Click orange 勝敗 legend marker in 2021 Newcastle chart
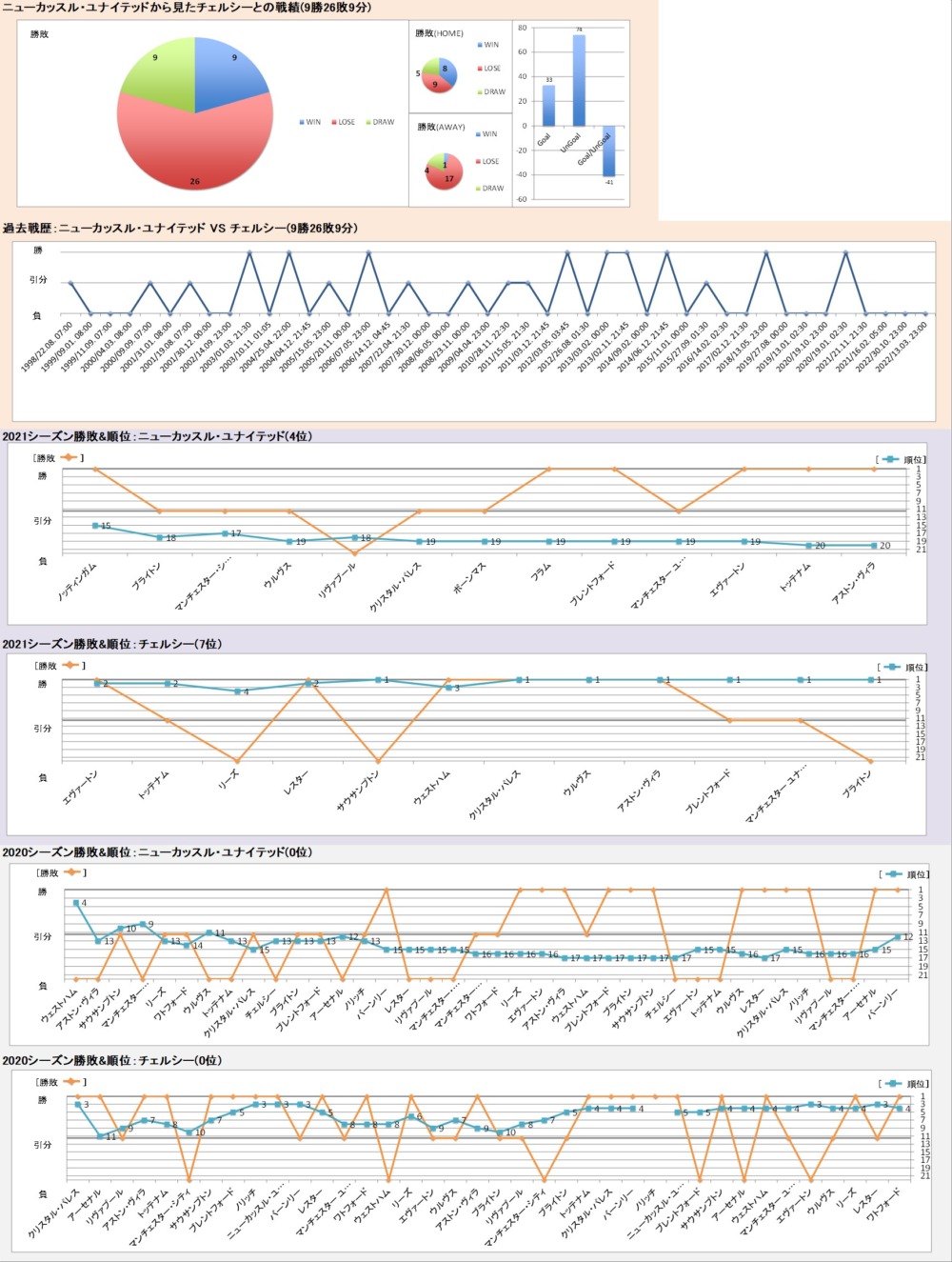The image size is (952, 1262). 69,458
